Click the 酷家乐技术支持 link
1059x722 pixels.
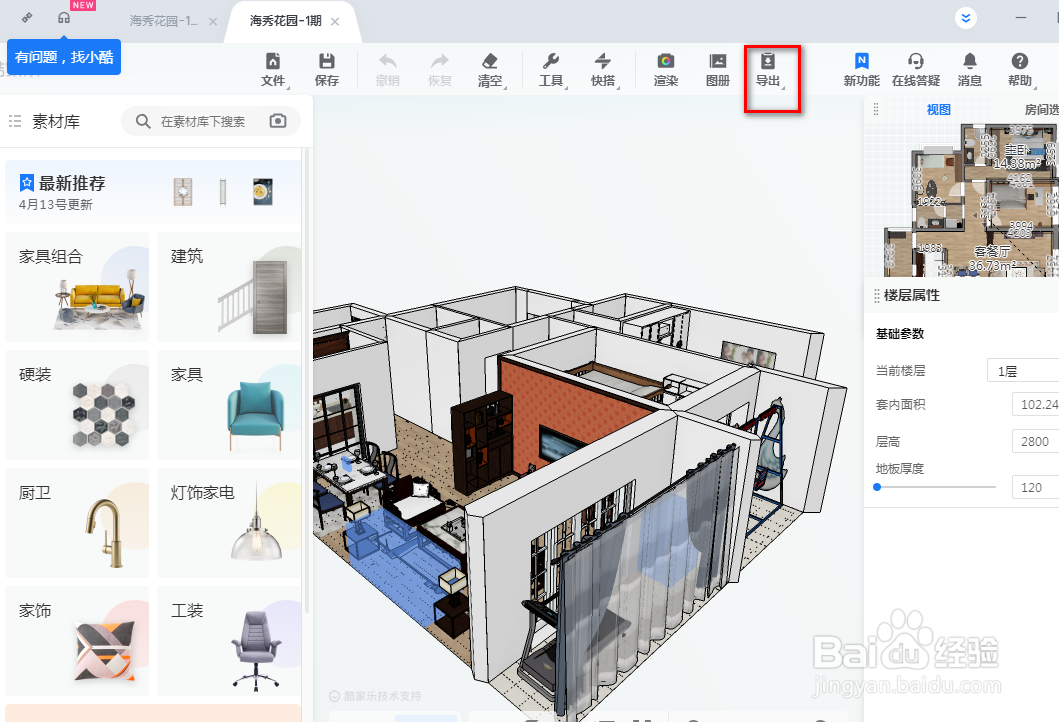tap(375, 696)
